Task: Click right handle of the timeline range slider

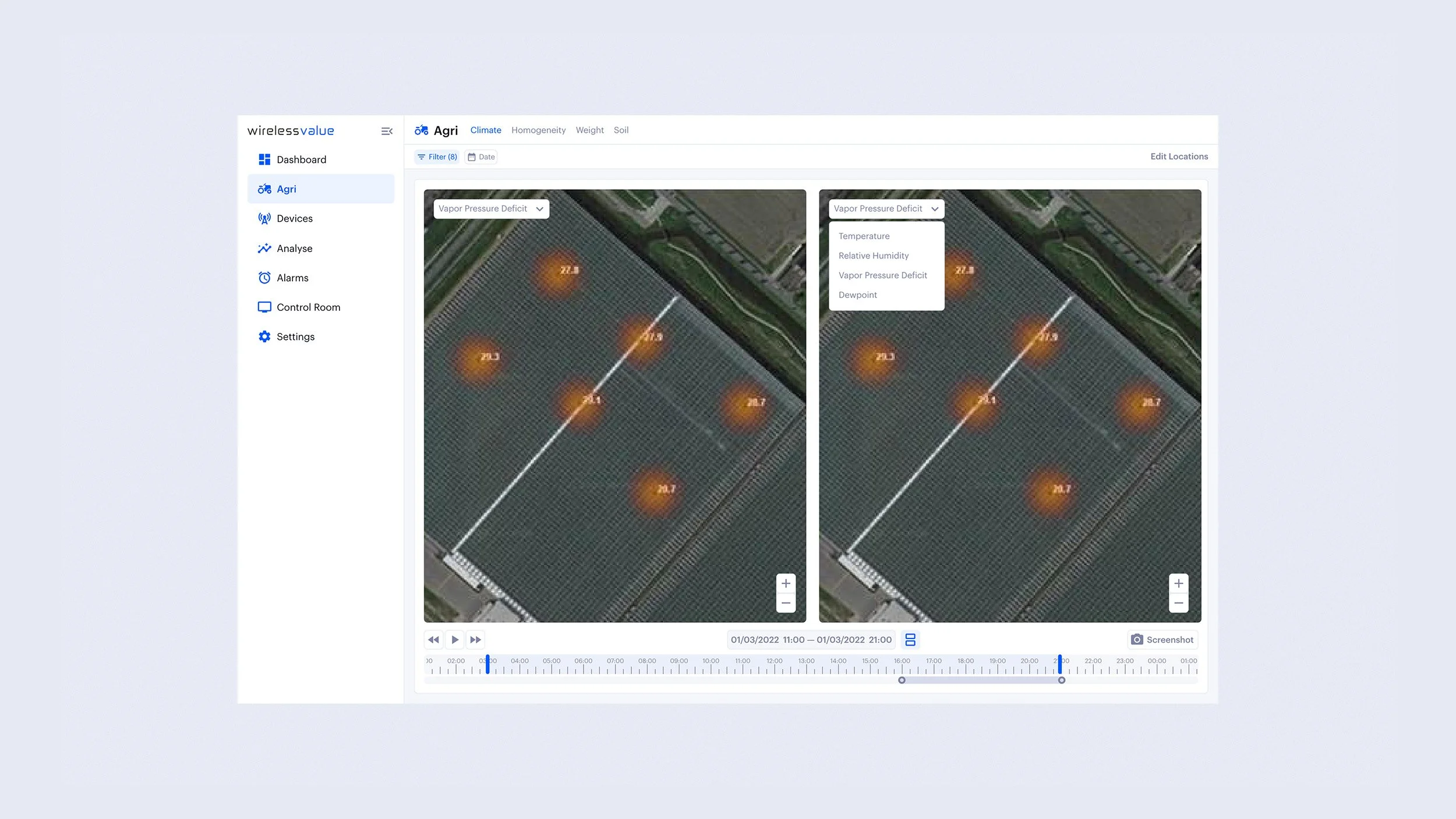Action: coord(1062,680)
